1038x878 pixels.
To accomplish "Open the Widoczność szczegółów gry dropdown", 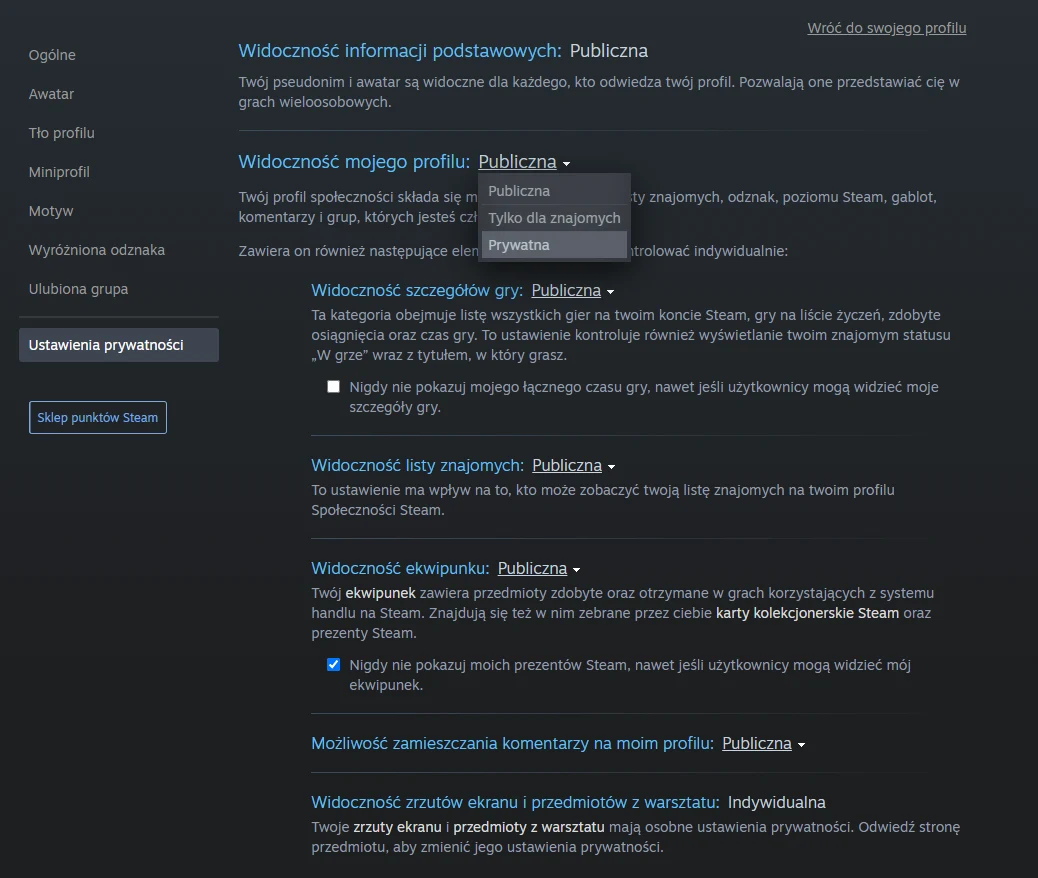I will (571, 290).
